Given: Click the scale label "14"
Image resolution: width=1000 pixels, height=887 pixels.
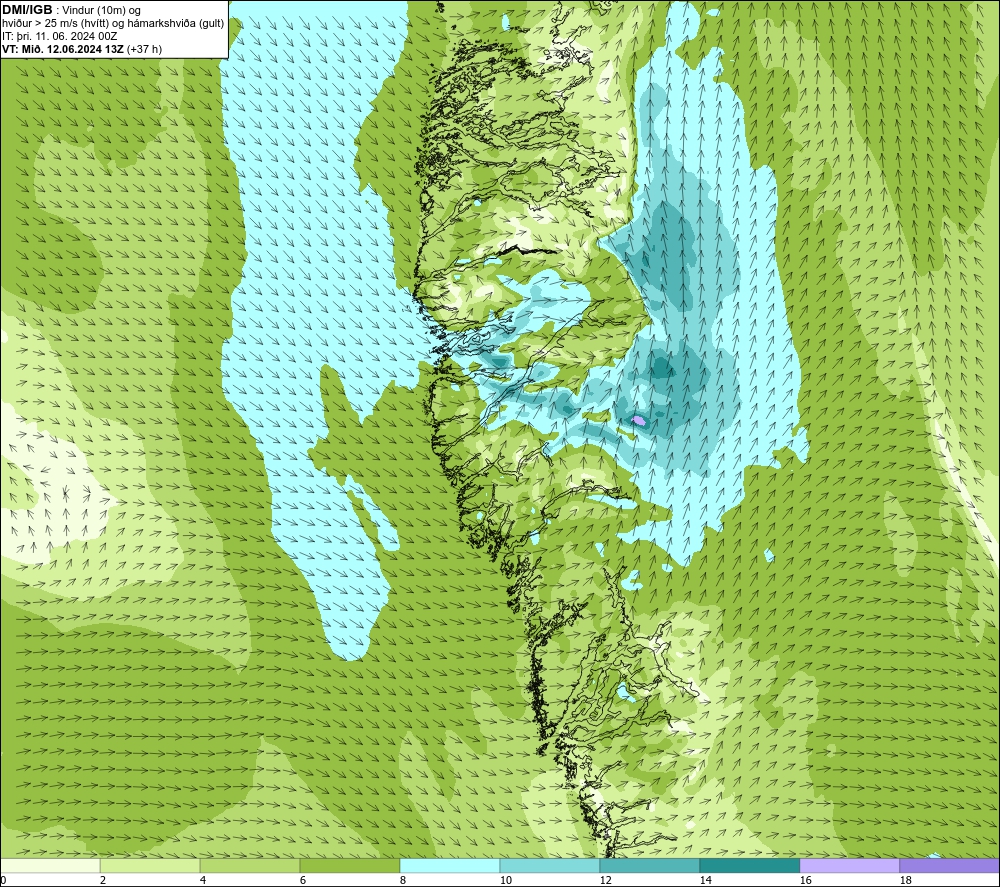Looking at the screenshot, I should coord(705,881).
